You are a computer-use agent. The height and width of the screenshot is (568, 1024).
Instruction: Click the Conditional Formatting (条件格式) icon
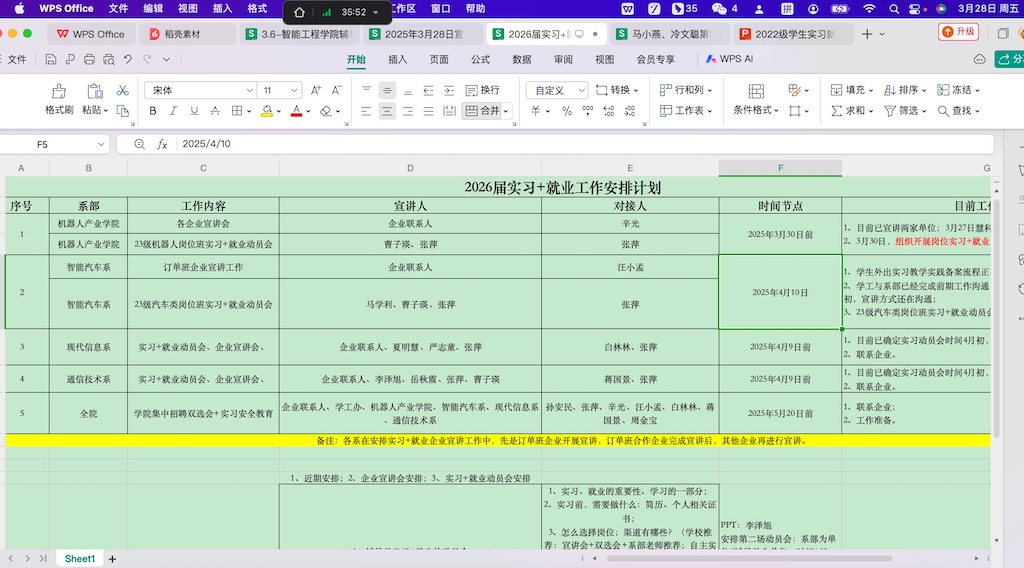click(x=756, y=91)
